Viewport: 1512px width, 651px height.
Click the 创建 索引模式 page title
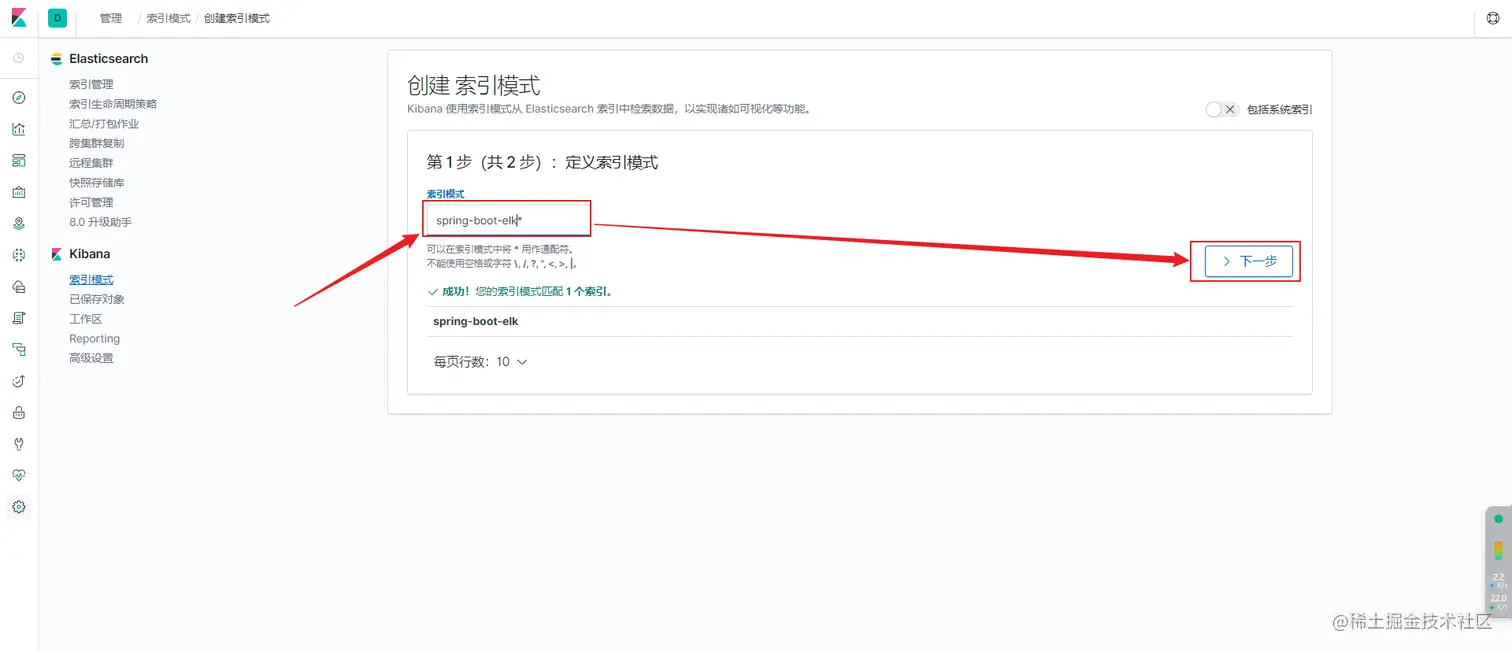[x=474, y=85]
